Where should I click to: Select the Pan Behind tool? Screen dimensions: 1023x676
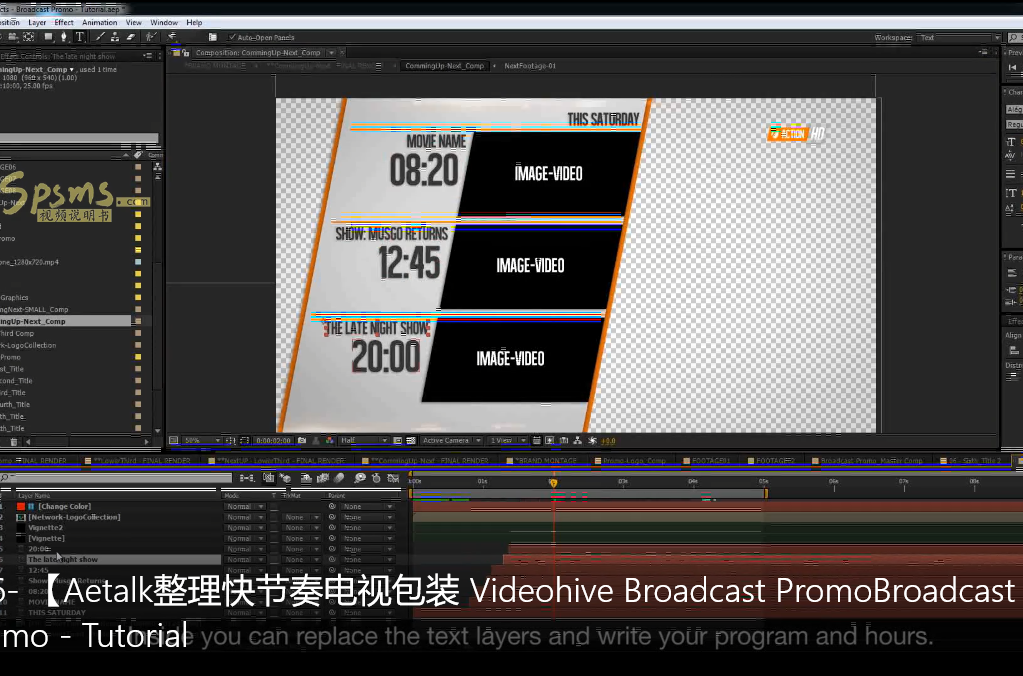(29, 37)
